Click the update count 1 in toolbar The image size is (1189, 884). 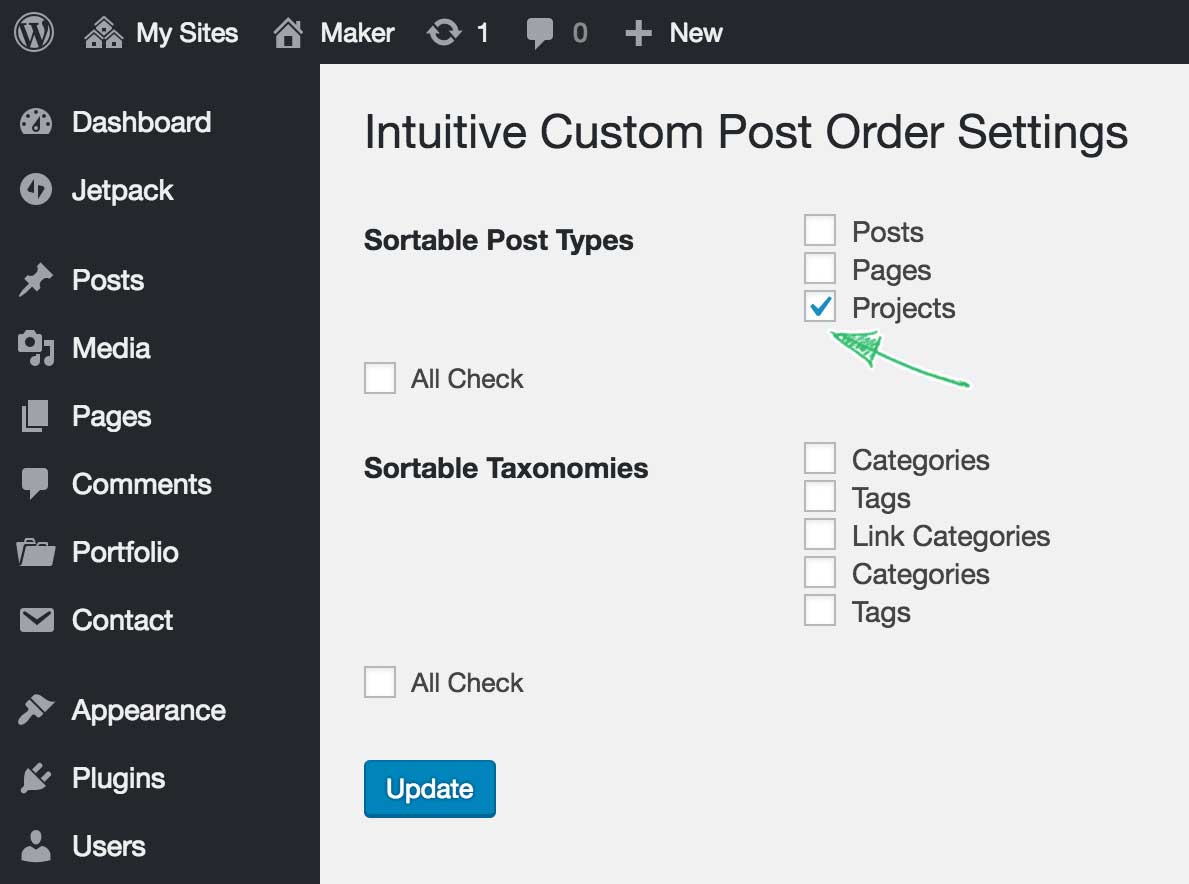[x=482, y=33]
